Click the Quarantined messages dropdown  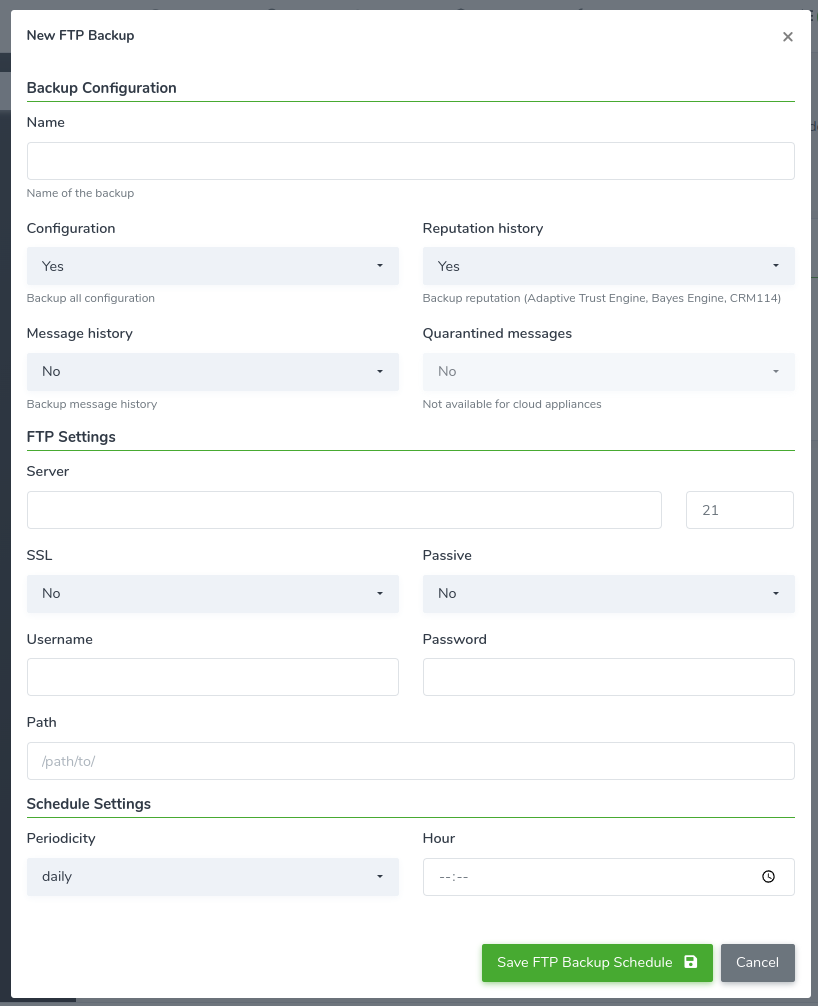[608, 371]
